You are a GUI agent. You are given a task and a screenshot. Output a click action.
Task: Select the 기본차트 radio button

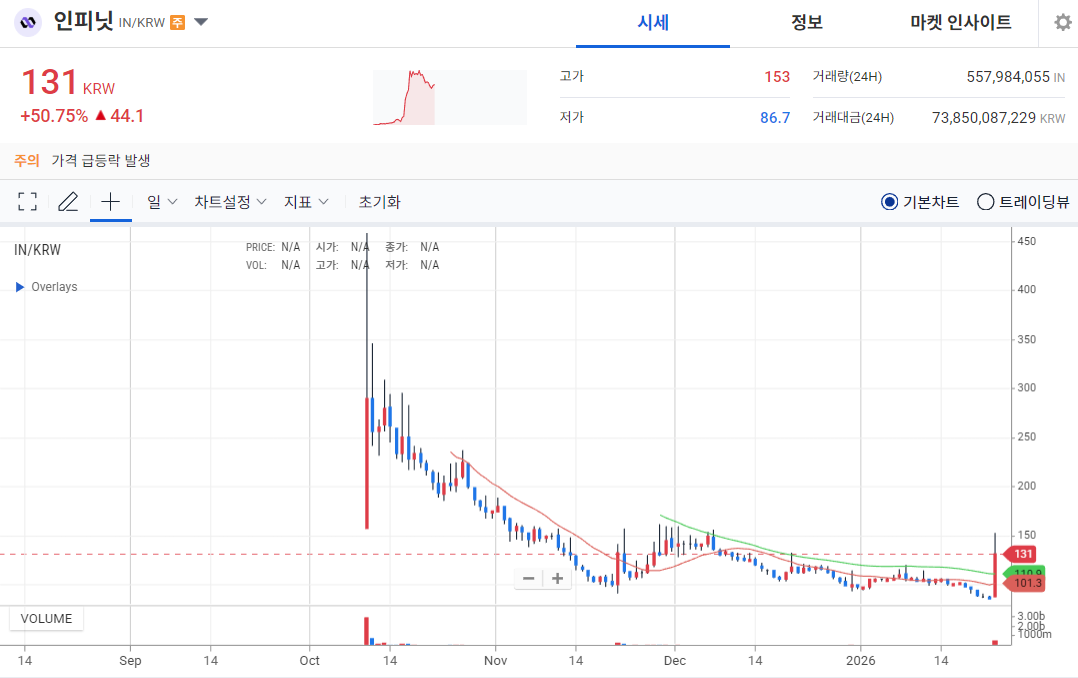[x=889, y=201]
